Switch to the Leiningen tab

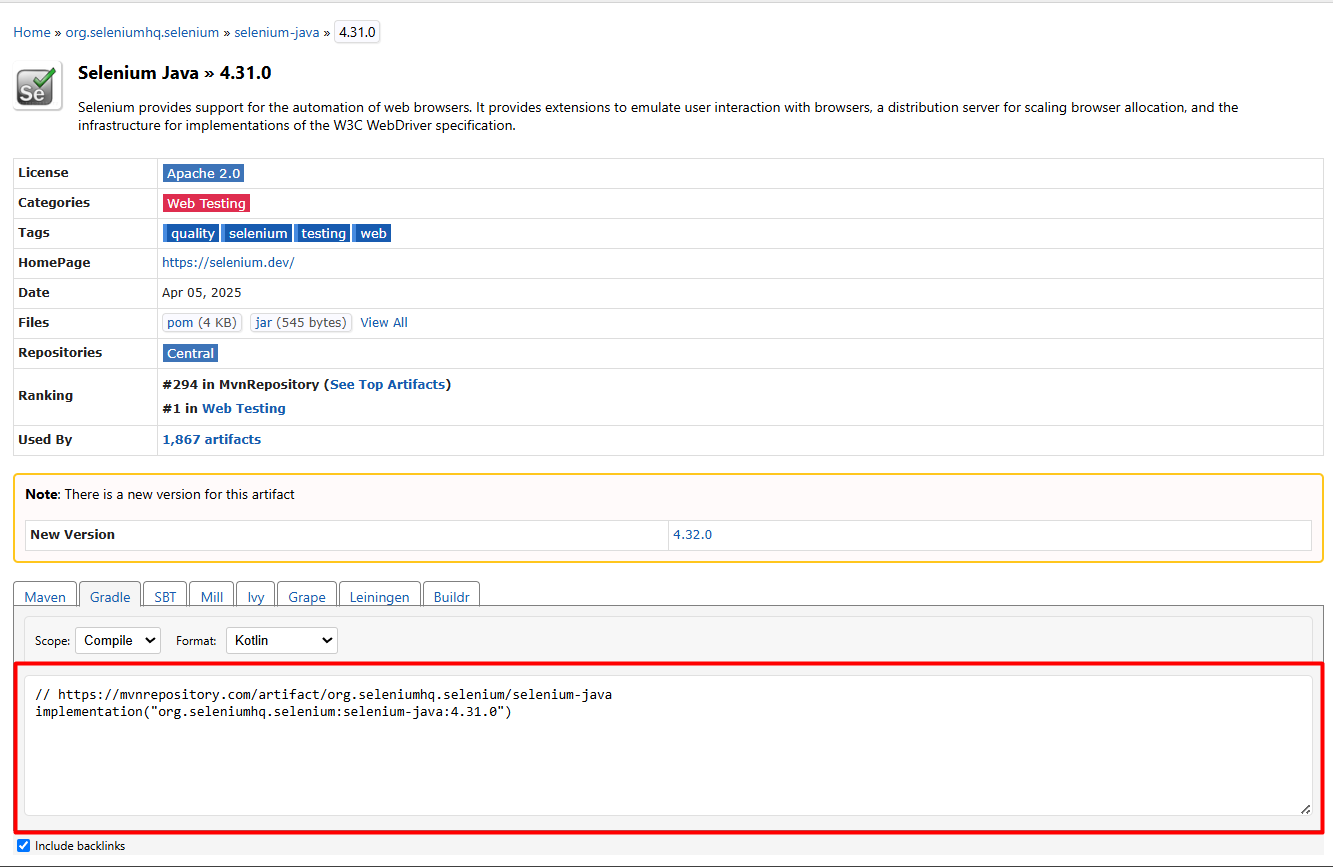click(x=380, y=596)
